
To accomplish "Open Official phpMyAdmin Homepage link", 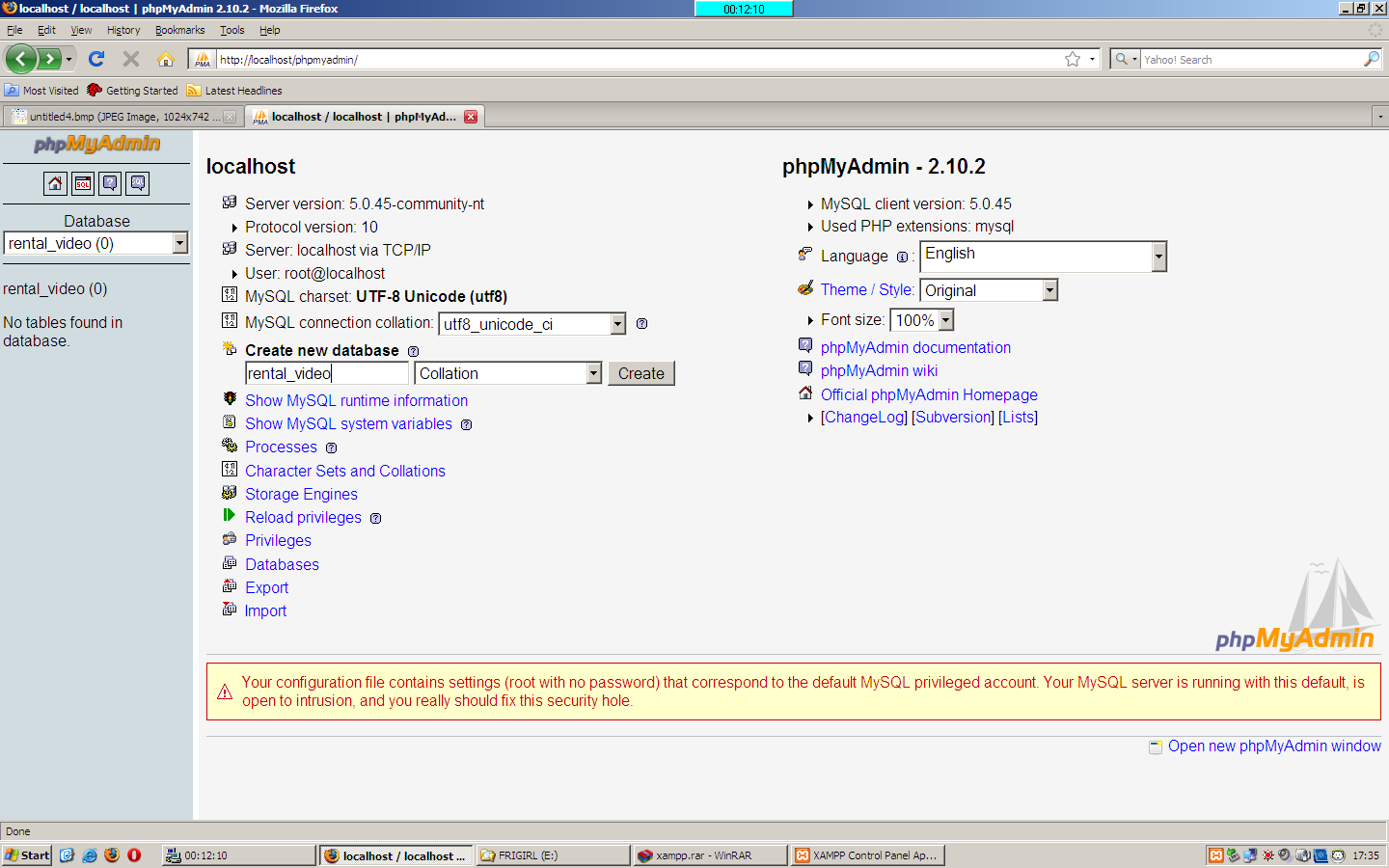I will pyautogui.click(x=929, y=394).
